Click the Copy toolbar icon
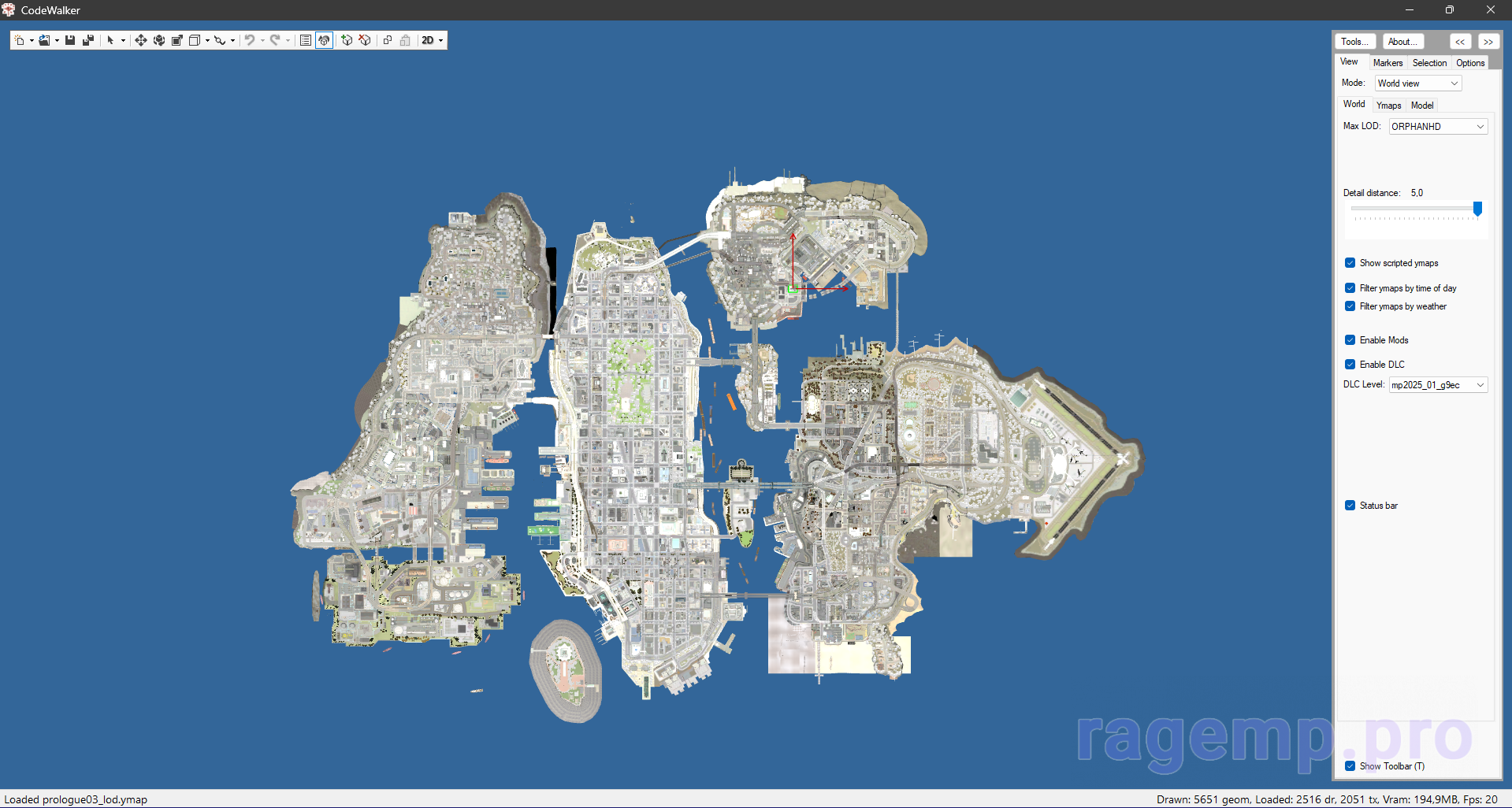Image resolution: width=1512 pixels, height=808 pixels. tap(388, 40)
